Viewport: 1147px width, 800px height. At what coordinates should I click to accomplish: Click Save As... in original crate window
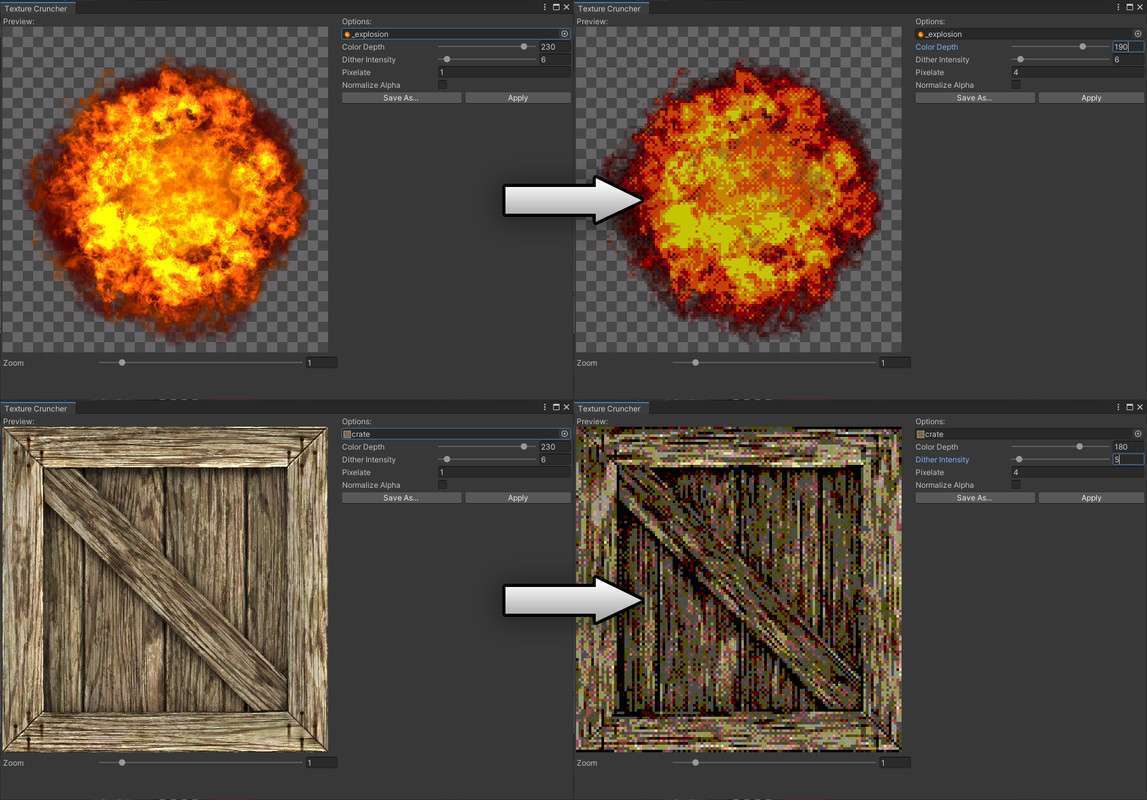tap(401, 498)
